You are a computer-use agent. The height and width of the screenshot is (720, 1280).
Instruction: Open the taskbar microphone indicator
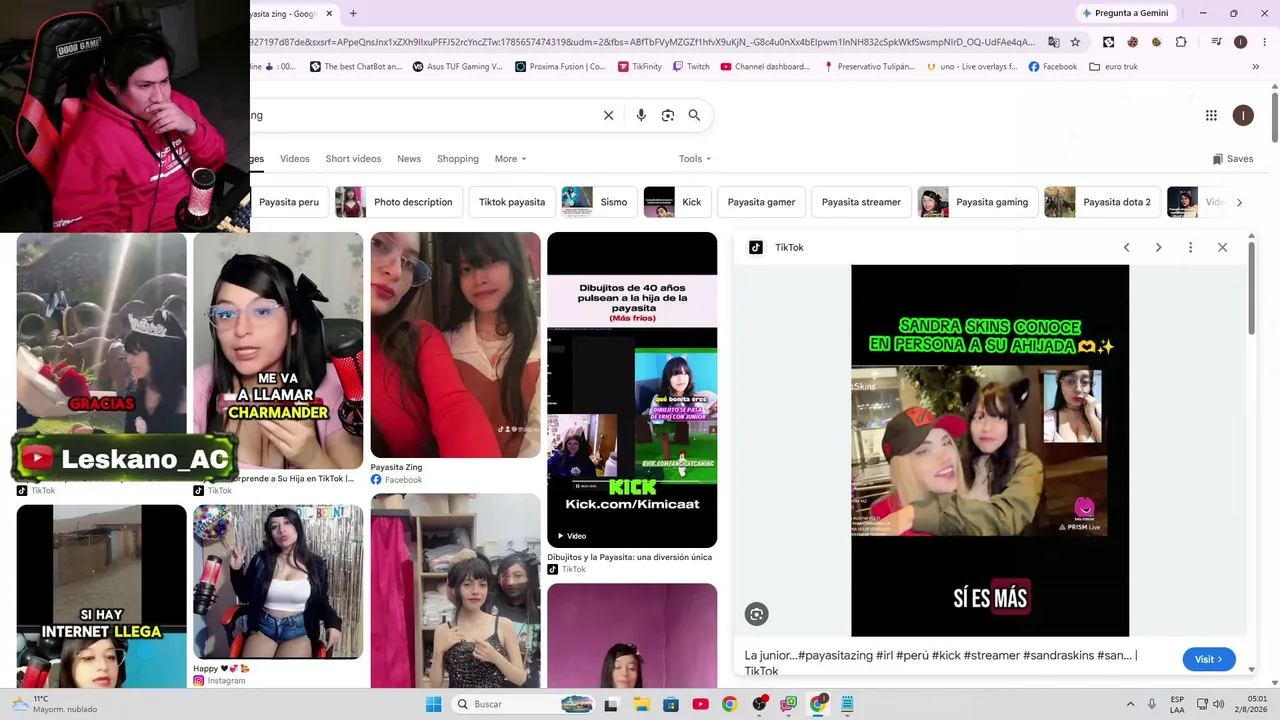1152,704
